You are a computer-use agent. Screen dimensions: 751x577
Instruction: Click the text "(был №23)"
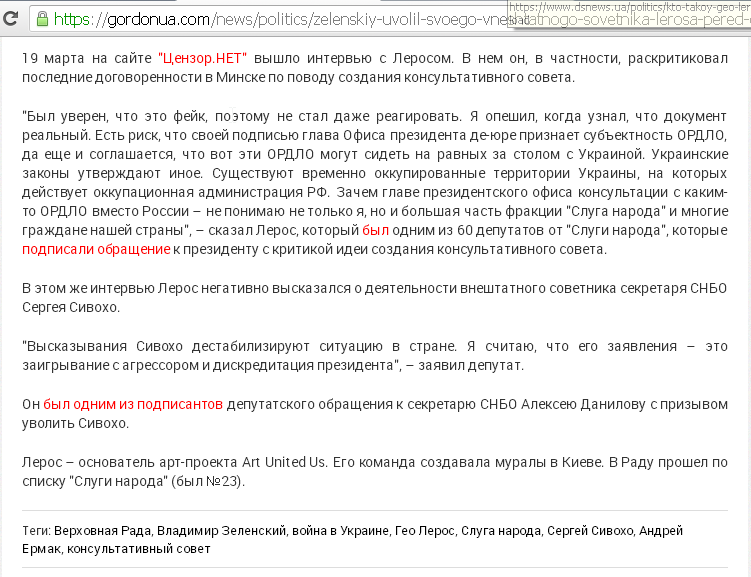(x=208, y=481)
